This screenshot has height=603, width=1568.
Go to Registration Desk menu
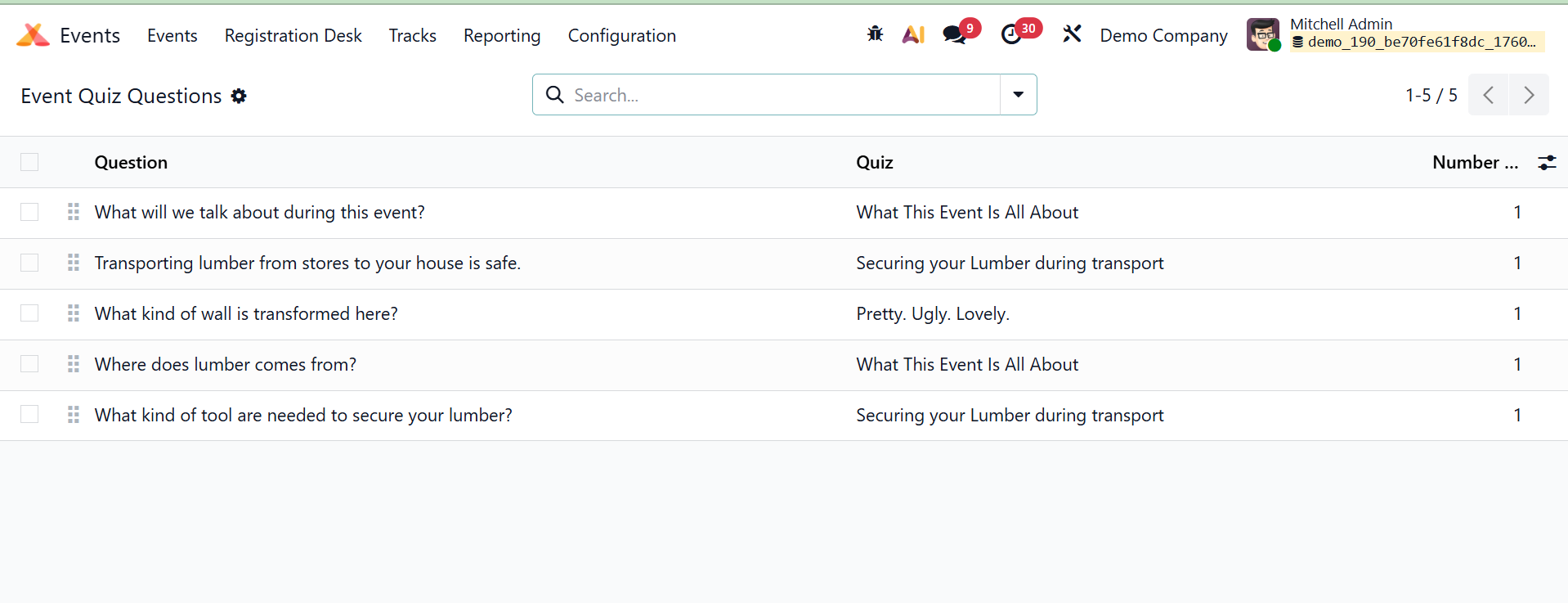coord(293,36)
